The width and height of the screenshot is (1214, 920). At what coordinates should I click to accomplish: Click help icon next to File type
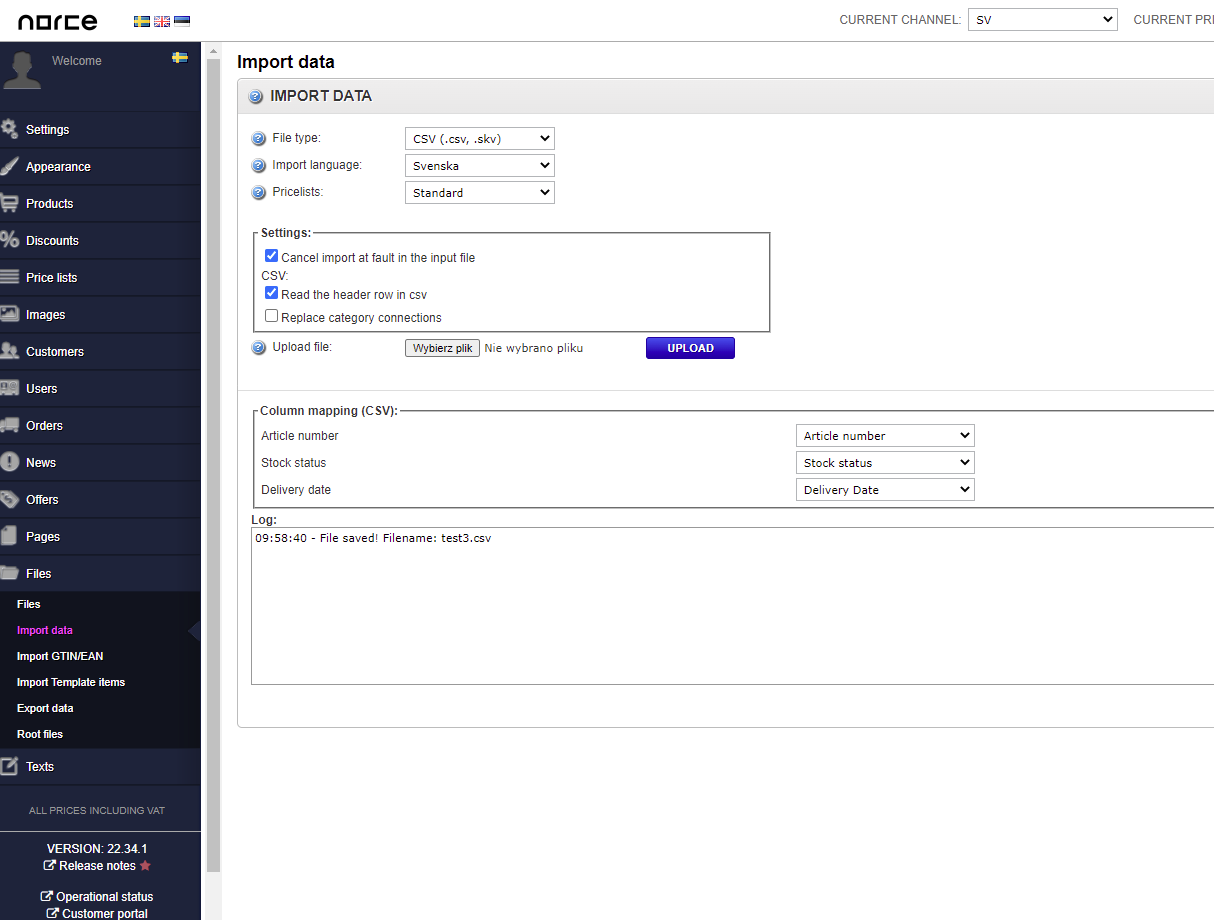coord(258,139)
